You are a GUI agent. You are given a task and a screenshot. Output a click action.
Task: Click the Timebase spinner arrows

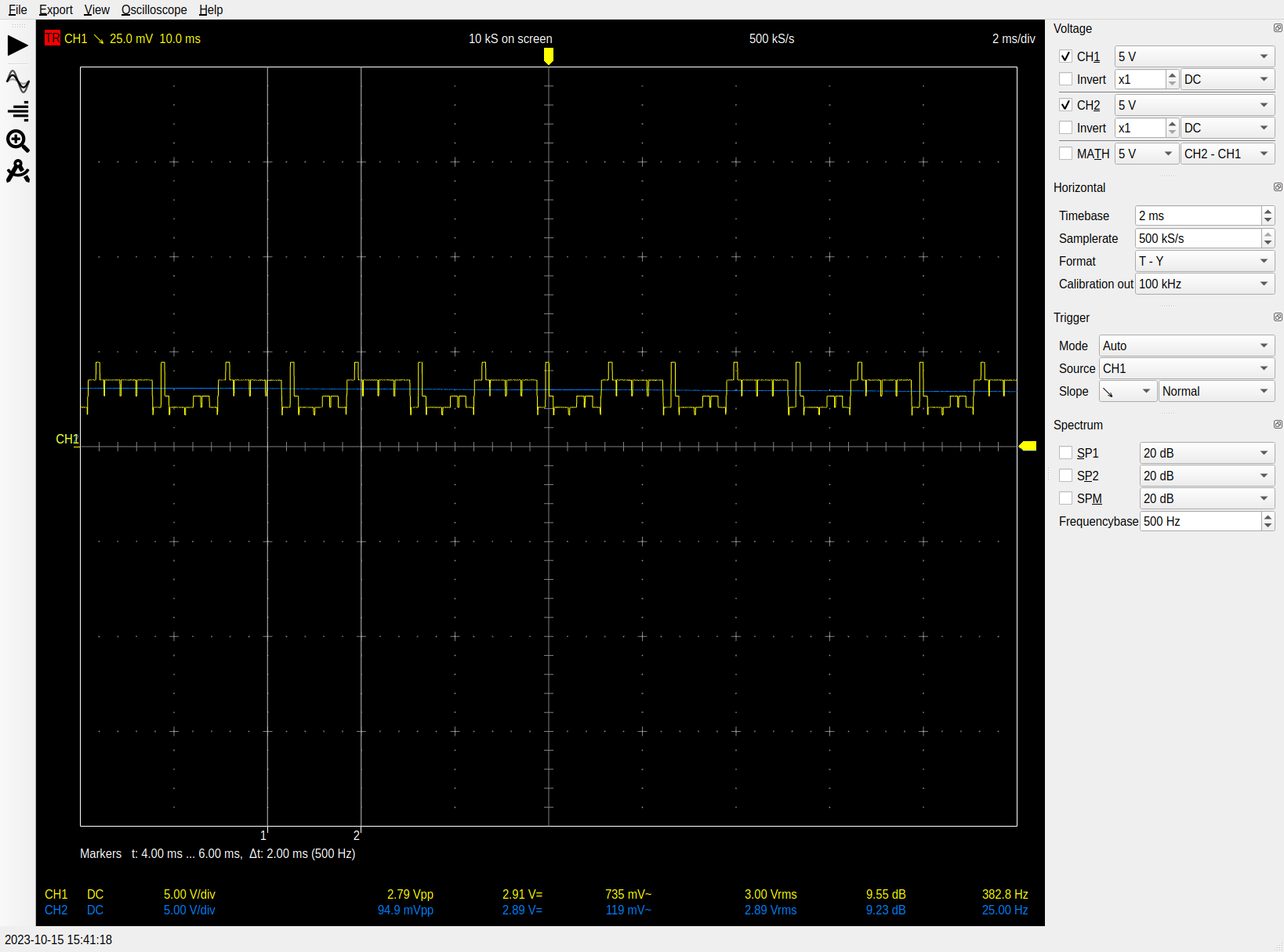[1268, 215]
